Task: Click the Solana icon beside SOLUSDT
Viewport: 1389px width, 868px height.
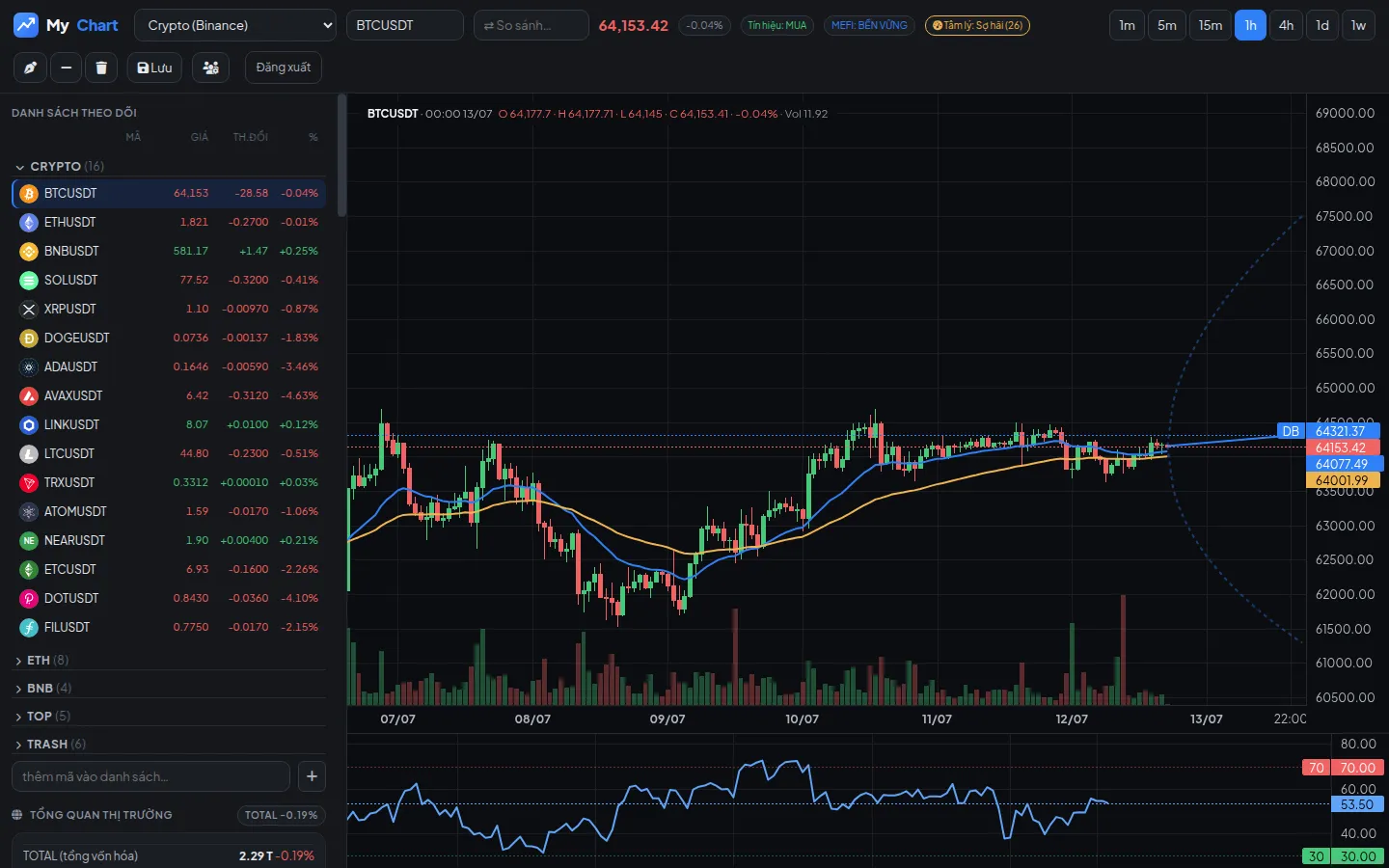Action: pyautogui.click(x=29, y=280)
